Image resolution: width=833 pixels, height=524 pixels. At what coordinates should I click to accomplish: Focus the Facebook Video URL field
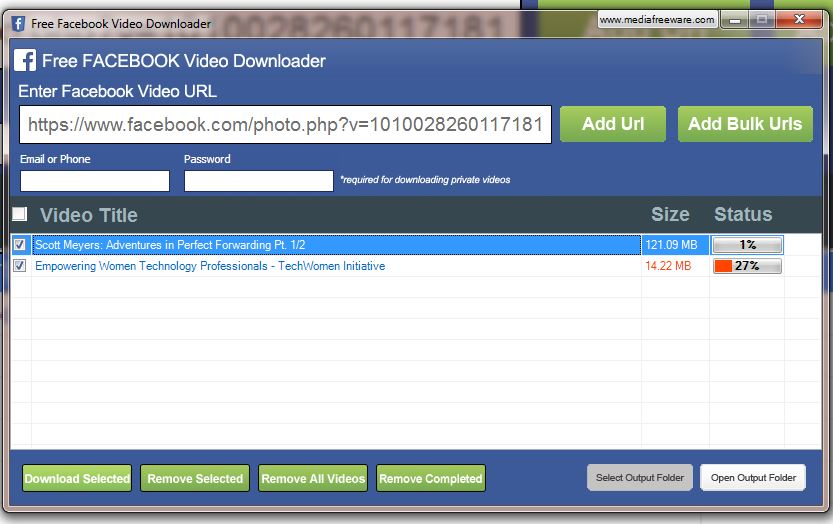pyautogui.click(x=285, y=125)
